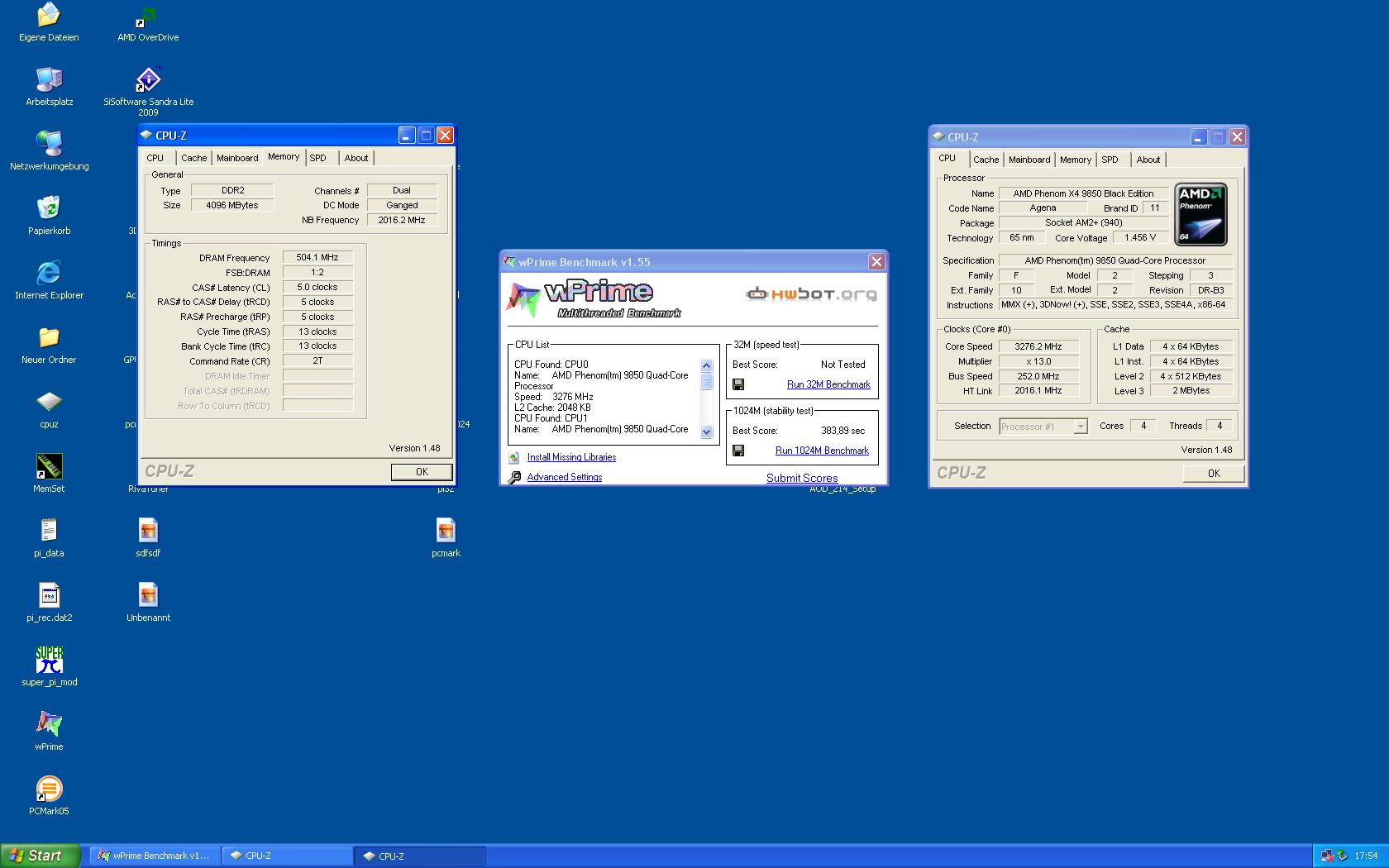Open Mainboard tab in right CPU-Z

pos(1029,160)
